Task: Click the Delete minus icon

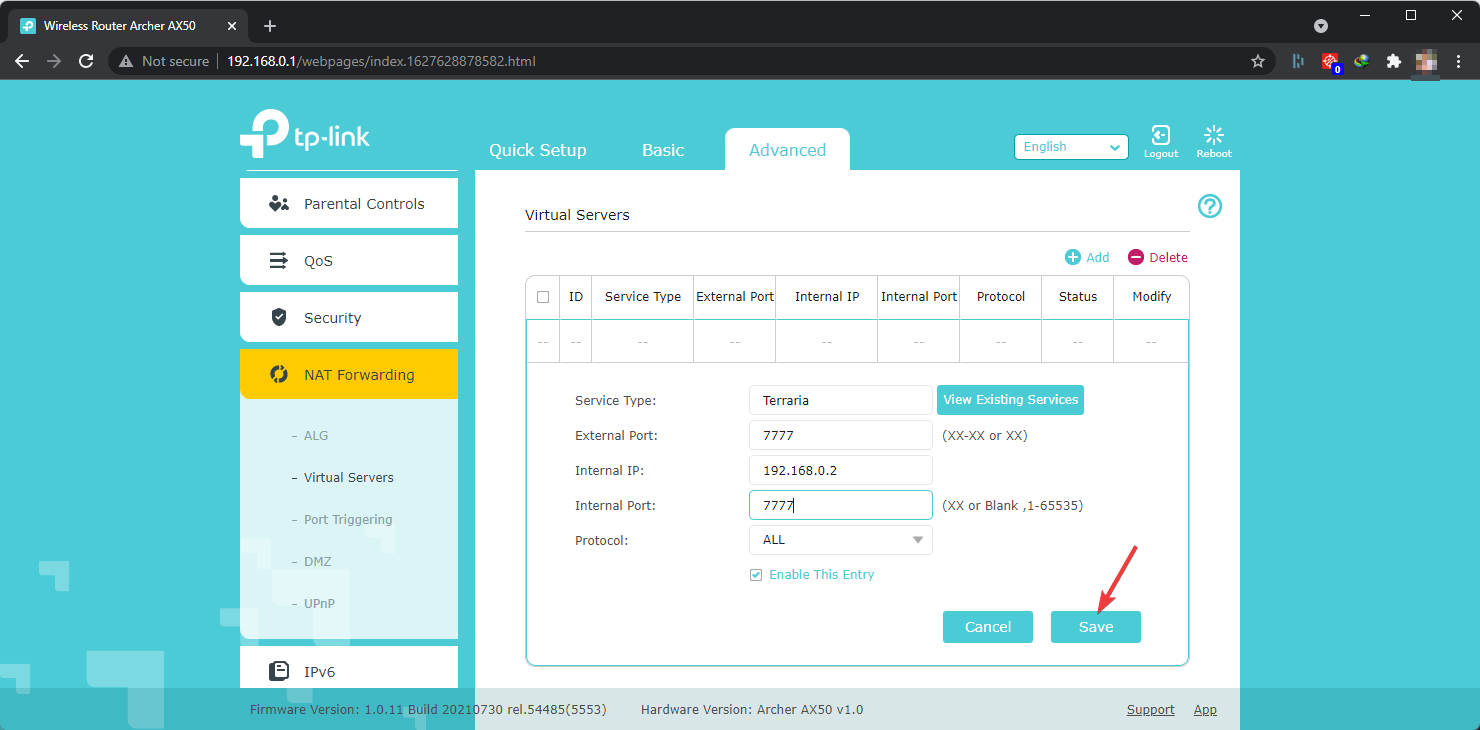Action: coord(1136,257)
